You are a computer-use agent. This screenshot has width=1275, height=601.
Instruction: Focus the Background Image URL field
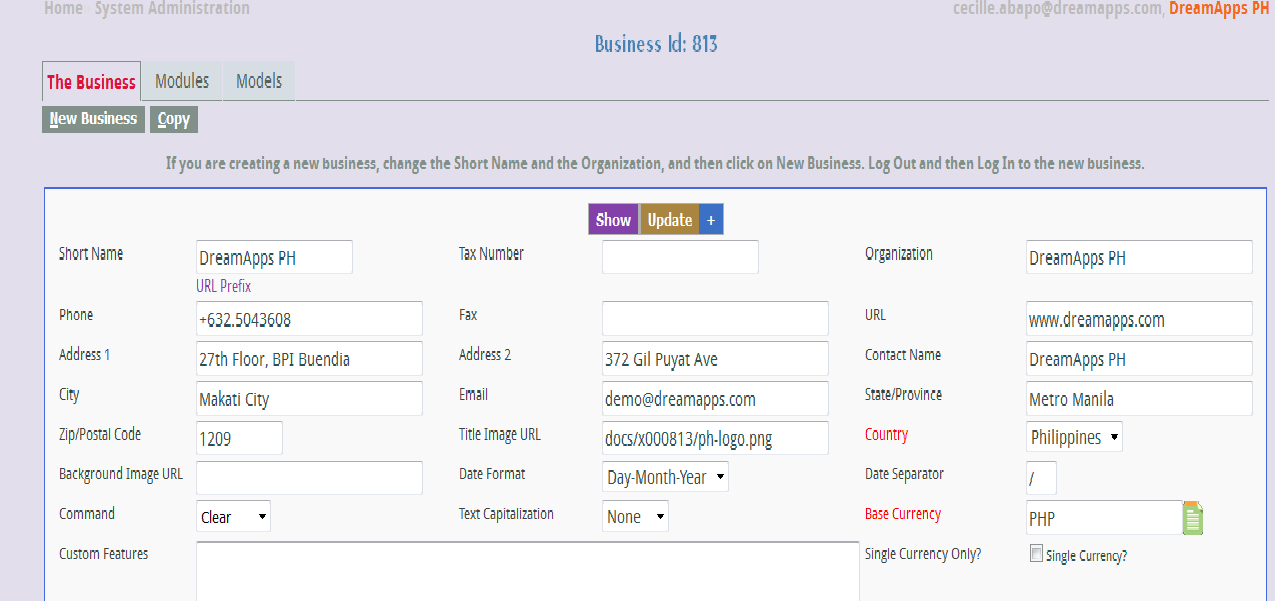[x=310, y=478]
